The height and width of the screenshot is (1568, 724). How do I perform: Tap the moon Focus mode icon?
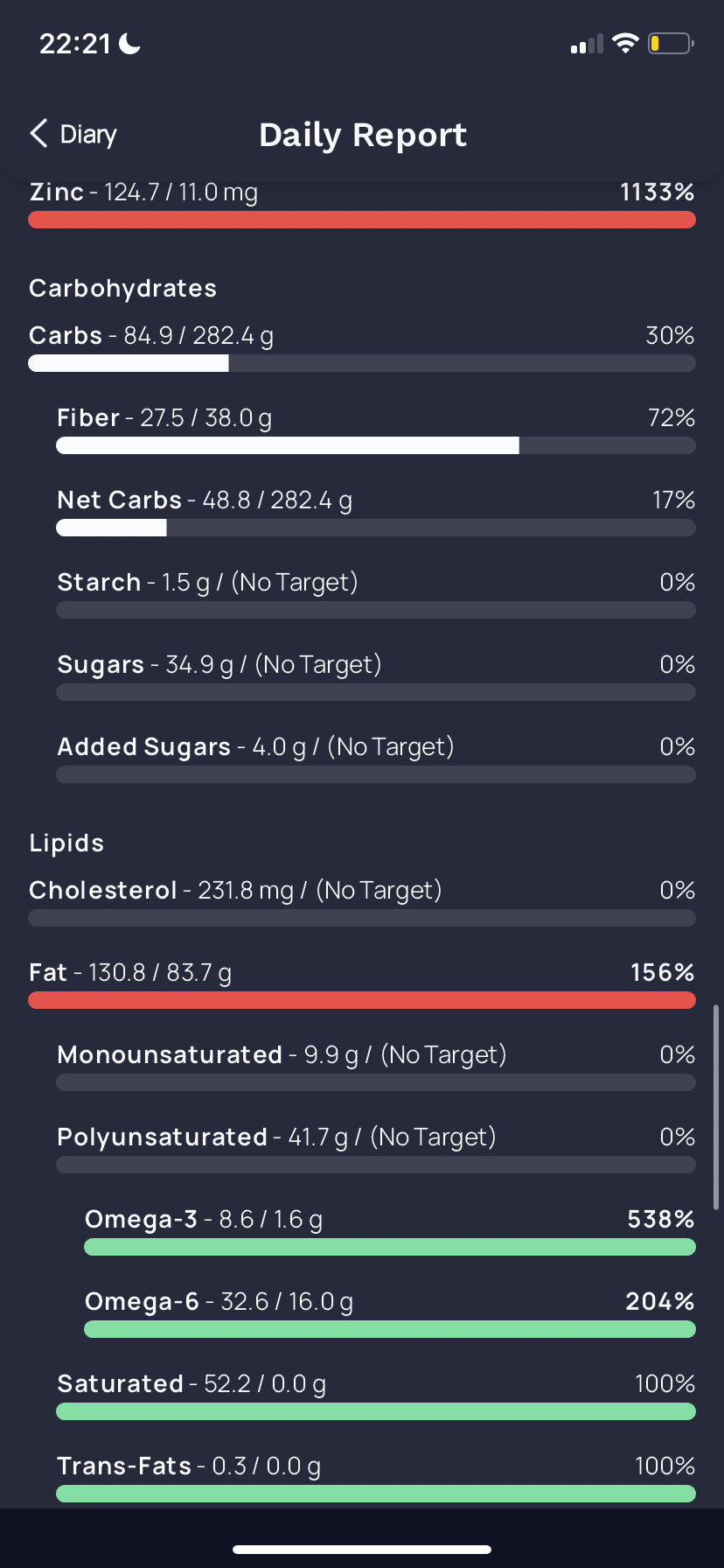tap(130, 43)
